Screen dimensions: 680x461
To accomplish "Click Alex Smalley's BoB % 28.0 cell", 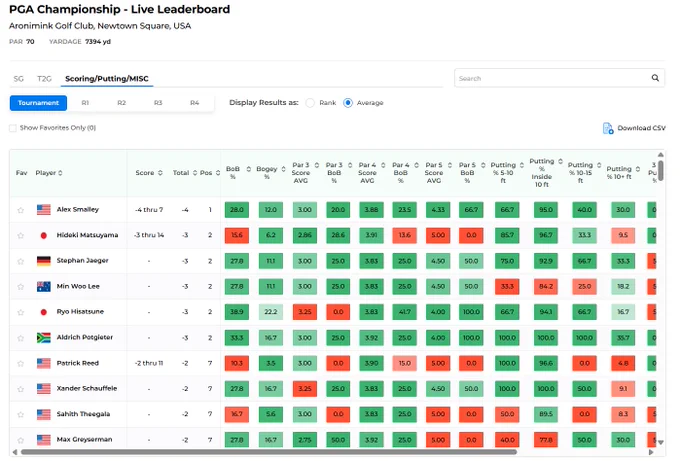I will tap(237, 210).
